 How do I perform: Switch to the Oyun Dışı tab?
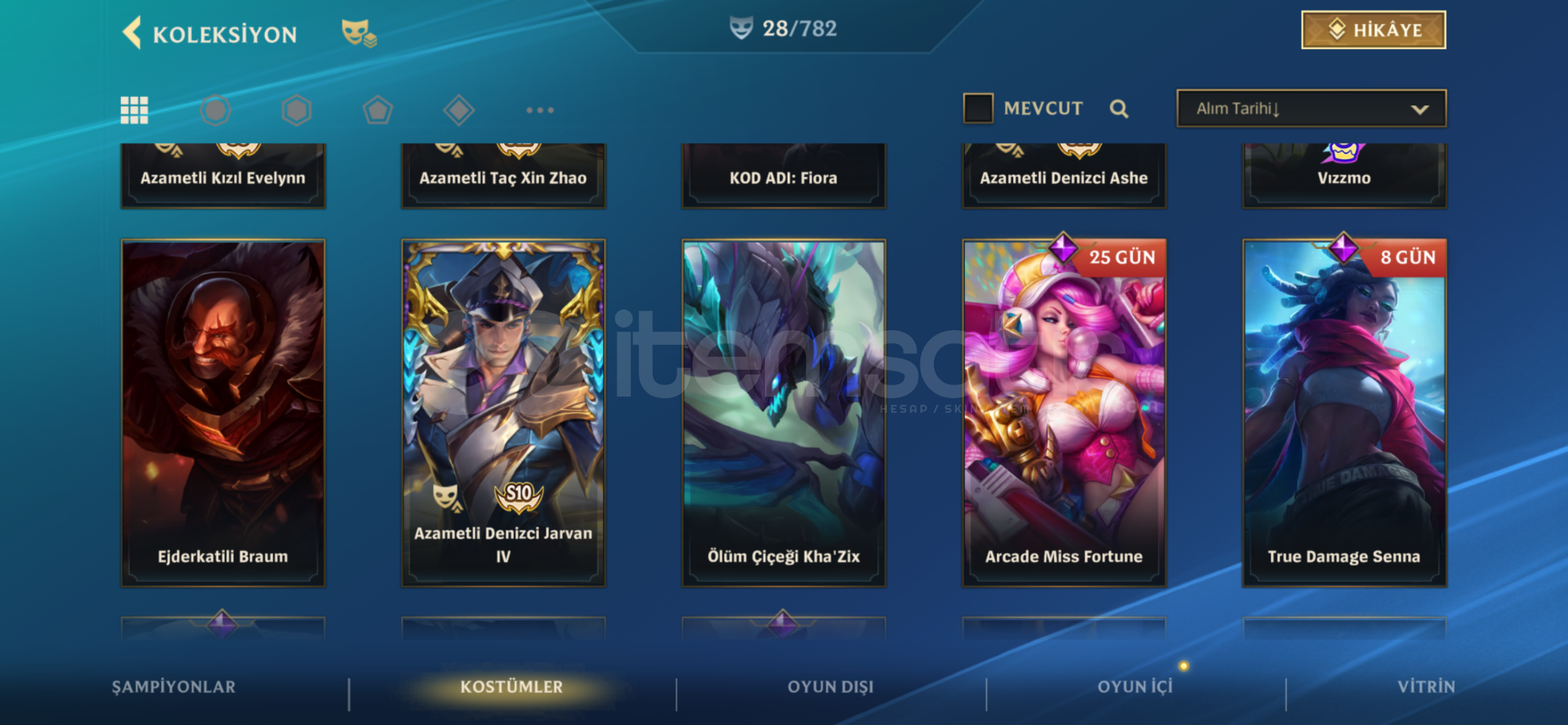coord(831,687)
